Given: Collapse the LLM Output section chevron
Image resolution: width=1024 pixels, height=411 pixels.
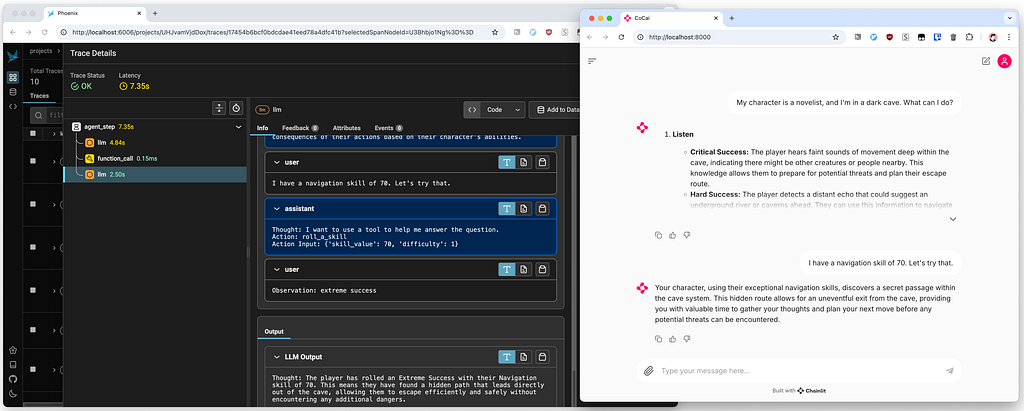Looking at the screenshot, I should point(276,357).
